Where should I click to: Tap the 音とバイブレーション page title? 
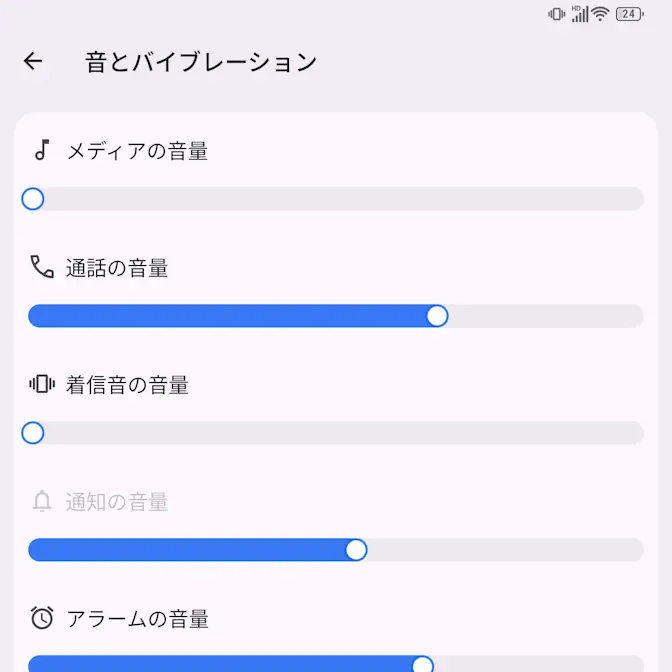[x=201, y=62]
